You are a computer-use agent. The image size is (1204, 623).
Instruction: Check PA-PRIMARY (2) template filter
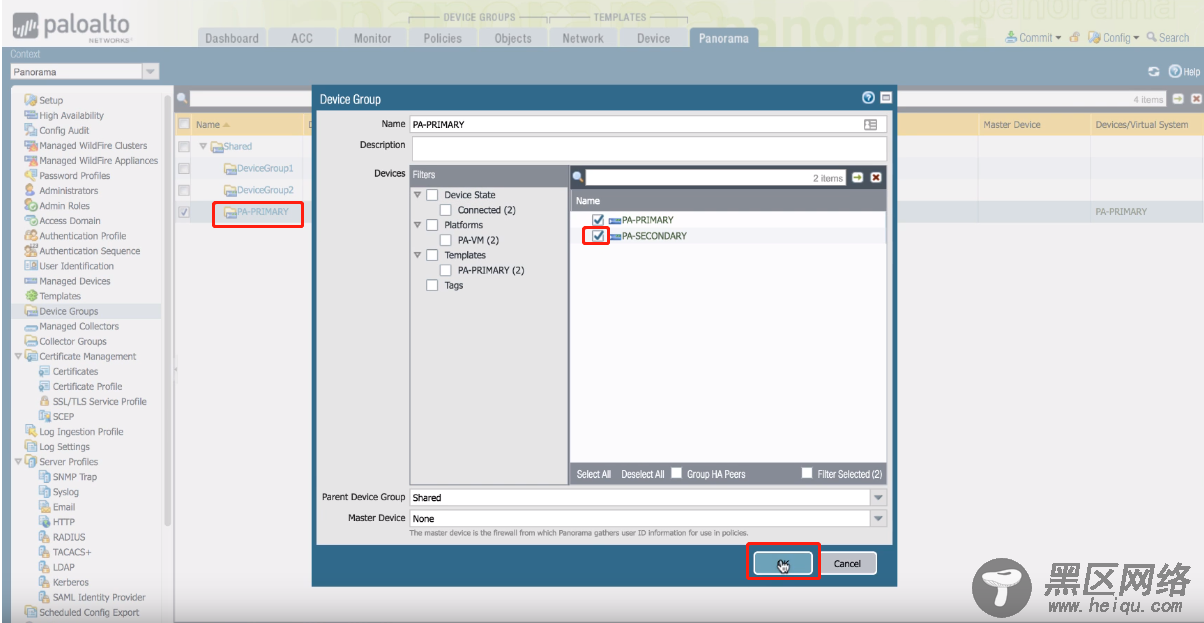pos(446,270)
